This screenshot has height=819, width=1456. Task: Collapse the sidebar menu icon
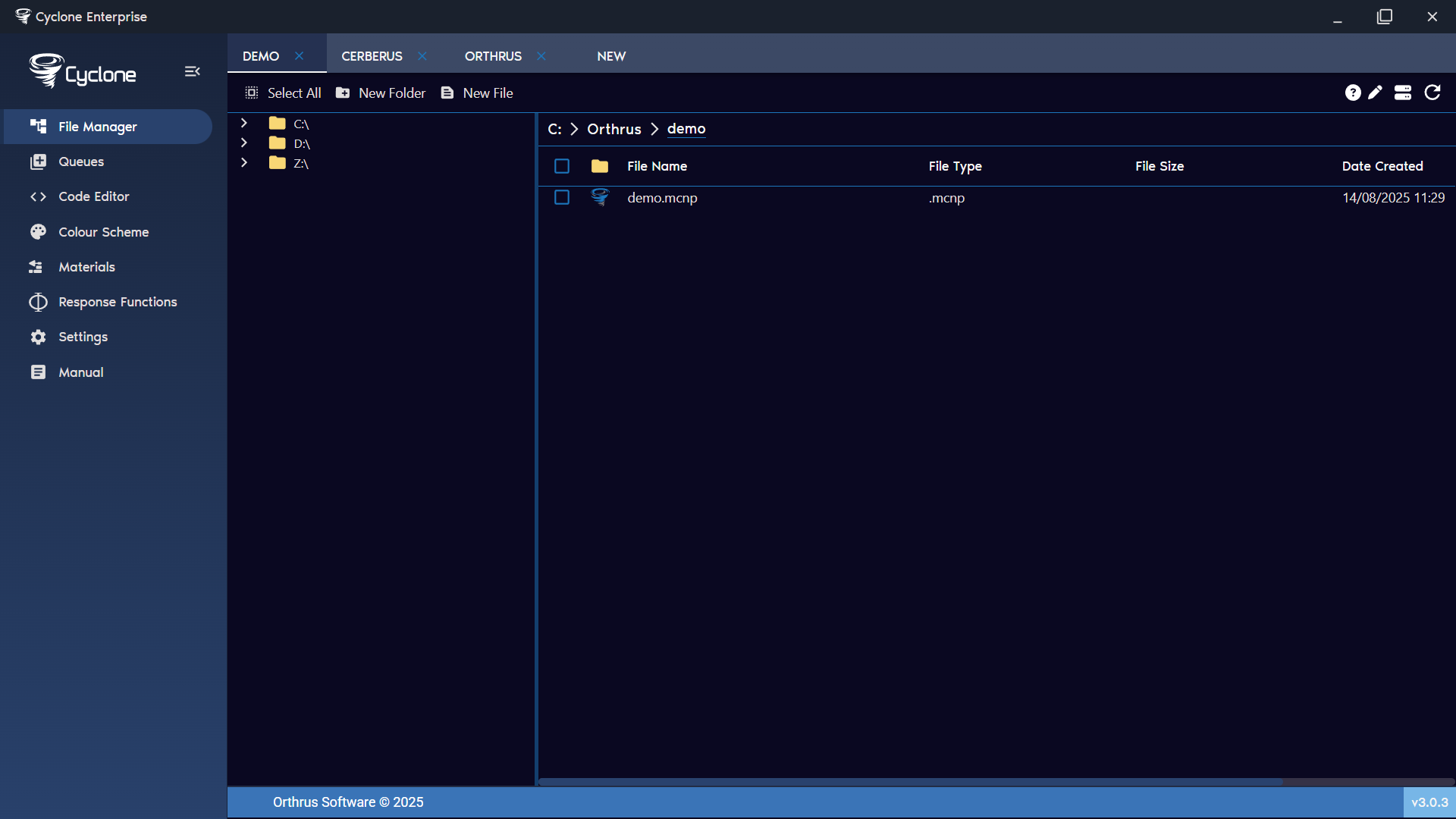[x=192, y=71]
